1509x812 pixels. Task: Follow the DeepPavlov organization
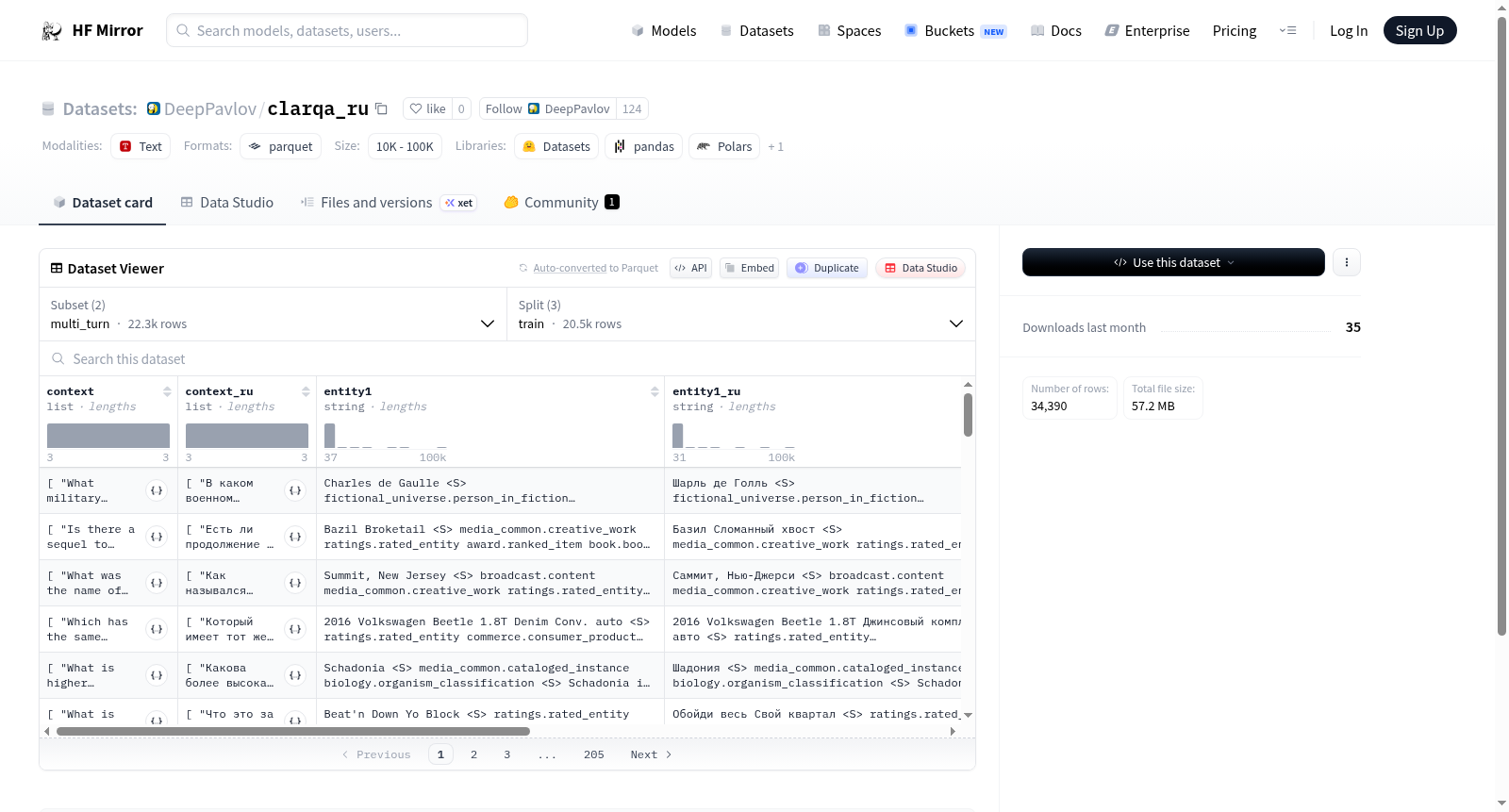point(548,108)
